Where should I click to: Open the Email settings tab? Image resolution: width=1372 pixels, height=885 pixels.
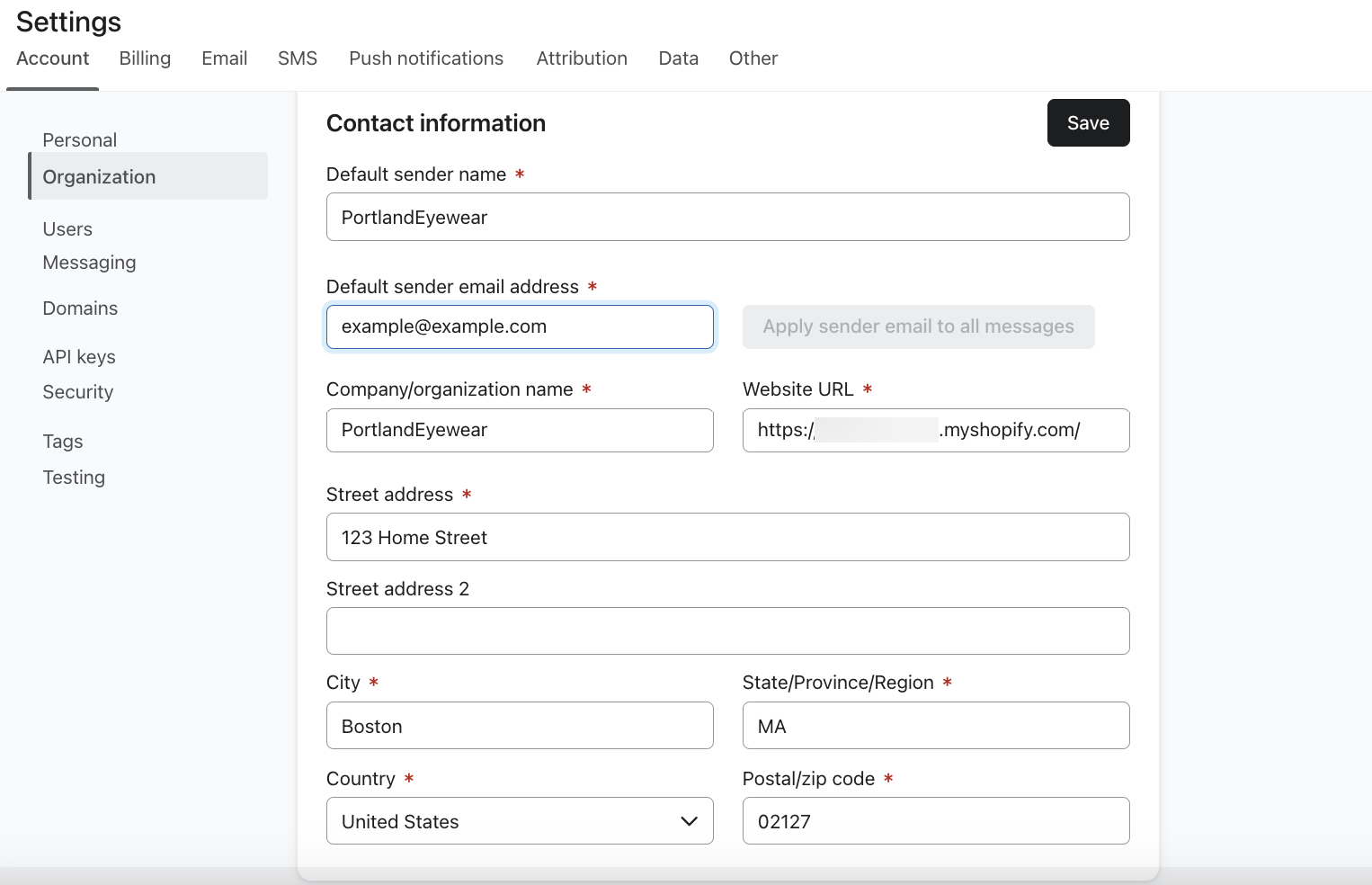point(224,58)
